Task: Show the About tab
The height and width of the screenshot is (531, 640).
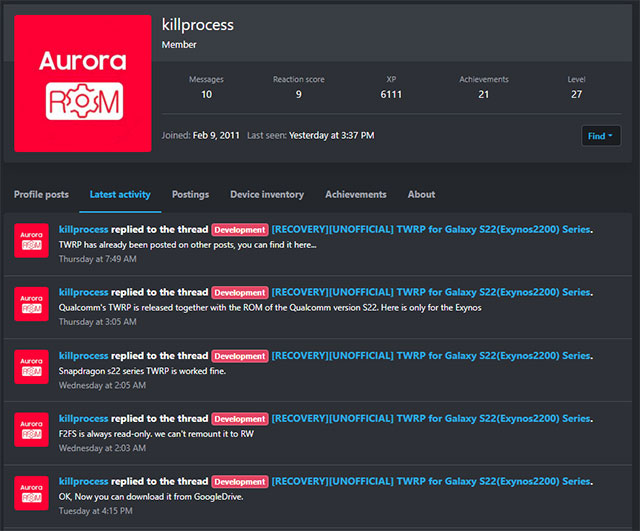Action: pyautogui.click(x=421, y=194)
